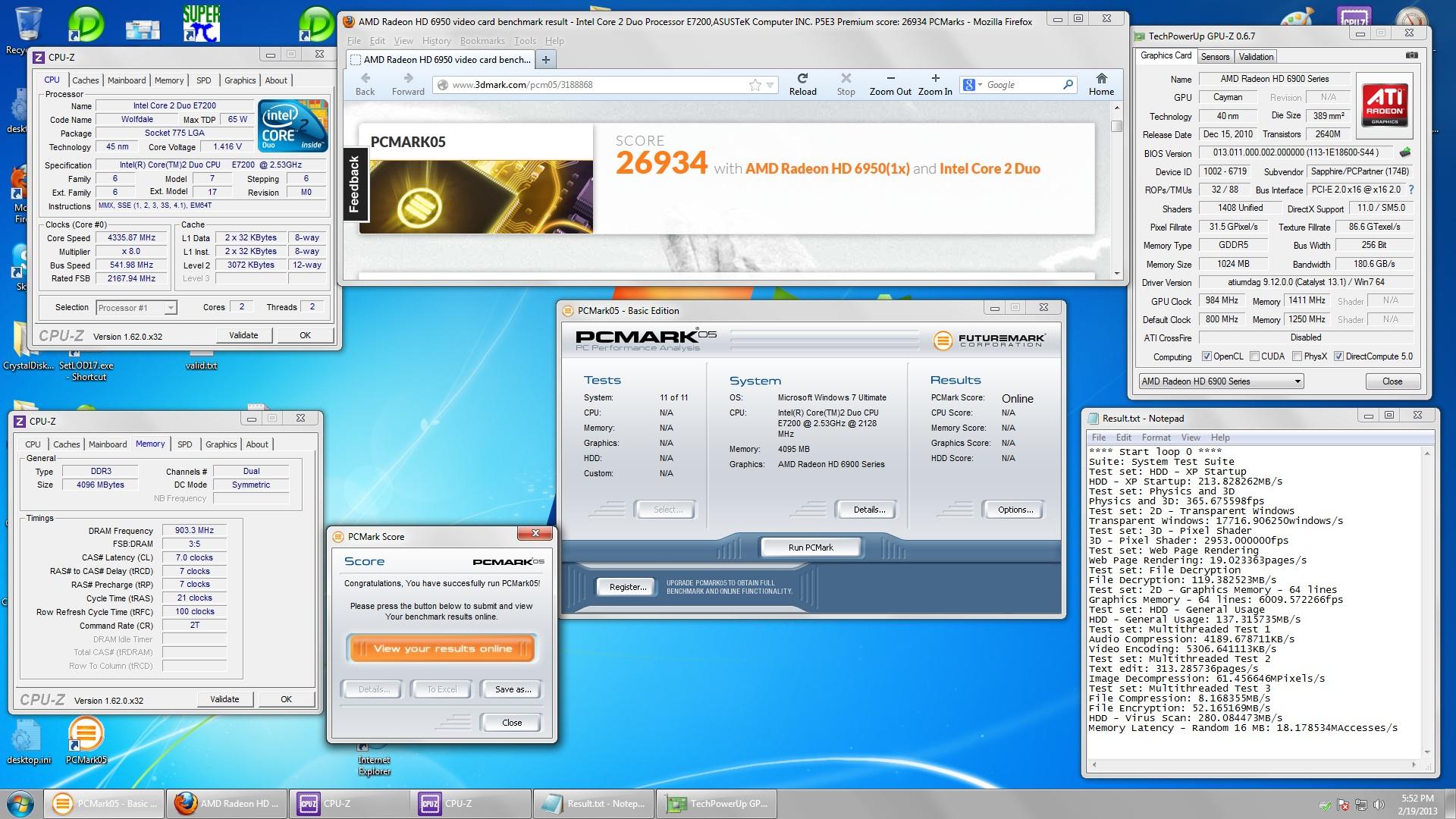This screenshot has height=819, width=1456.
Task: Click the Stop loading icon in Firefox
Action: click(x=846, y=84)
